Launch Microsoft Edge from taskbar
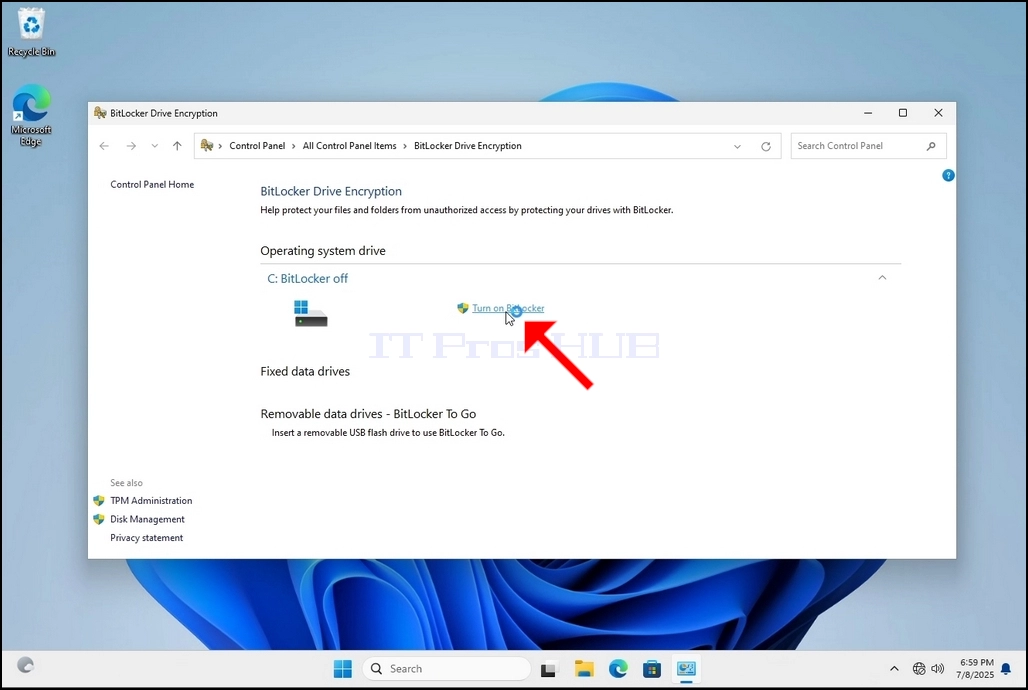Screen dimensions: 1028x690 [x=618, y=668]
